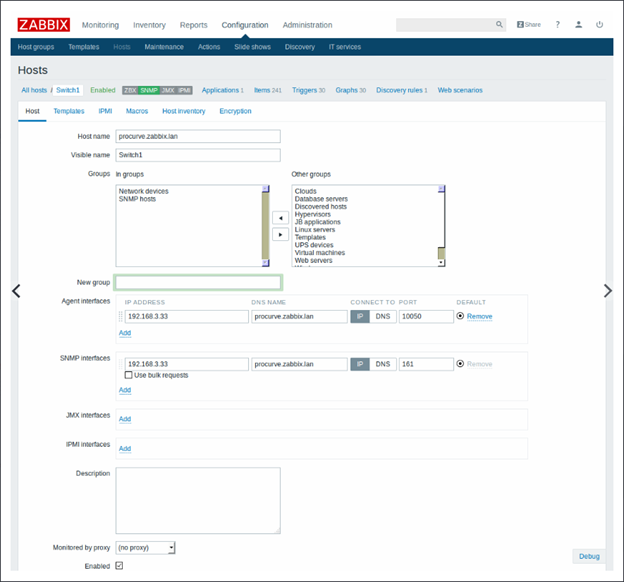The image size is (624, 582).
Task: Move group right with arrow button
Action: click(281, 234)
